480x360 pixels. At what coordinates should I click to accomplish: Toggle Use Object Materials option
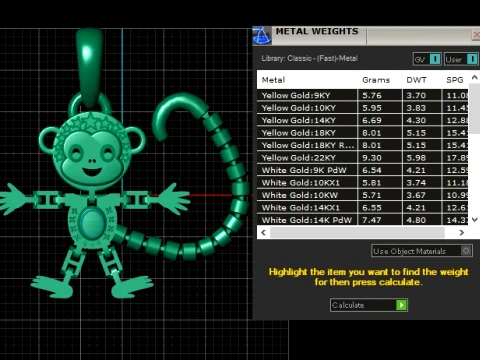pyautogui.click(x=422, y=251)
